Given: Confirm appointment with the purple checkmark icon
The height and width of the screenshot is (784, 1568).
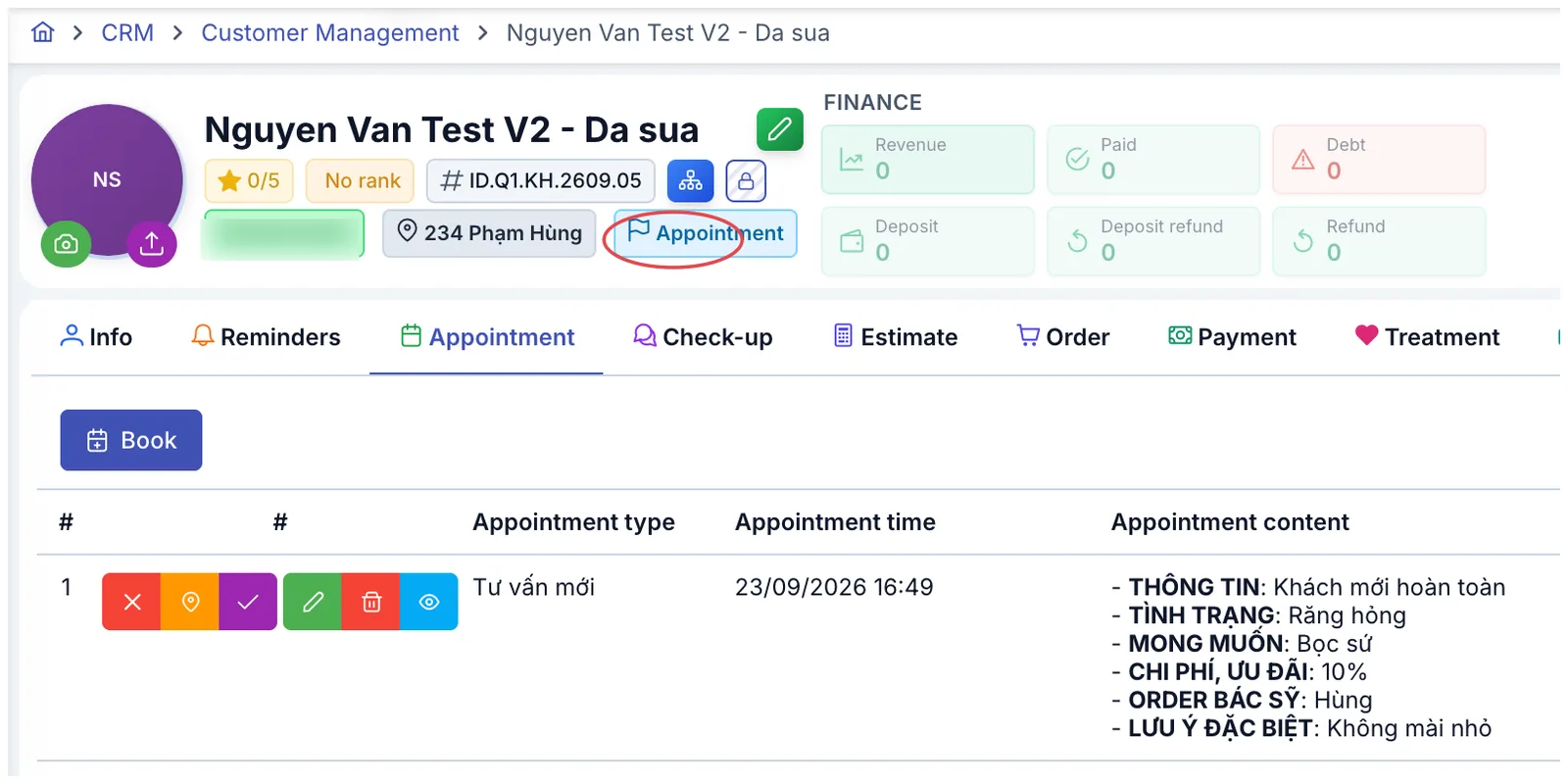Looking at the screenshot, I should coord(248,602).
